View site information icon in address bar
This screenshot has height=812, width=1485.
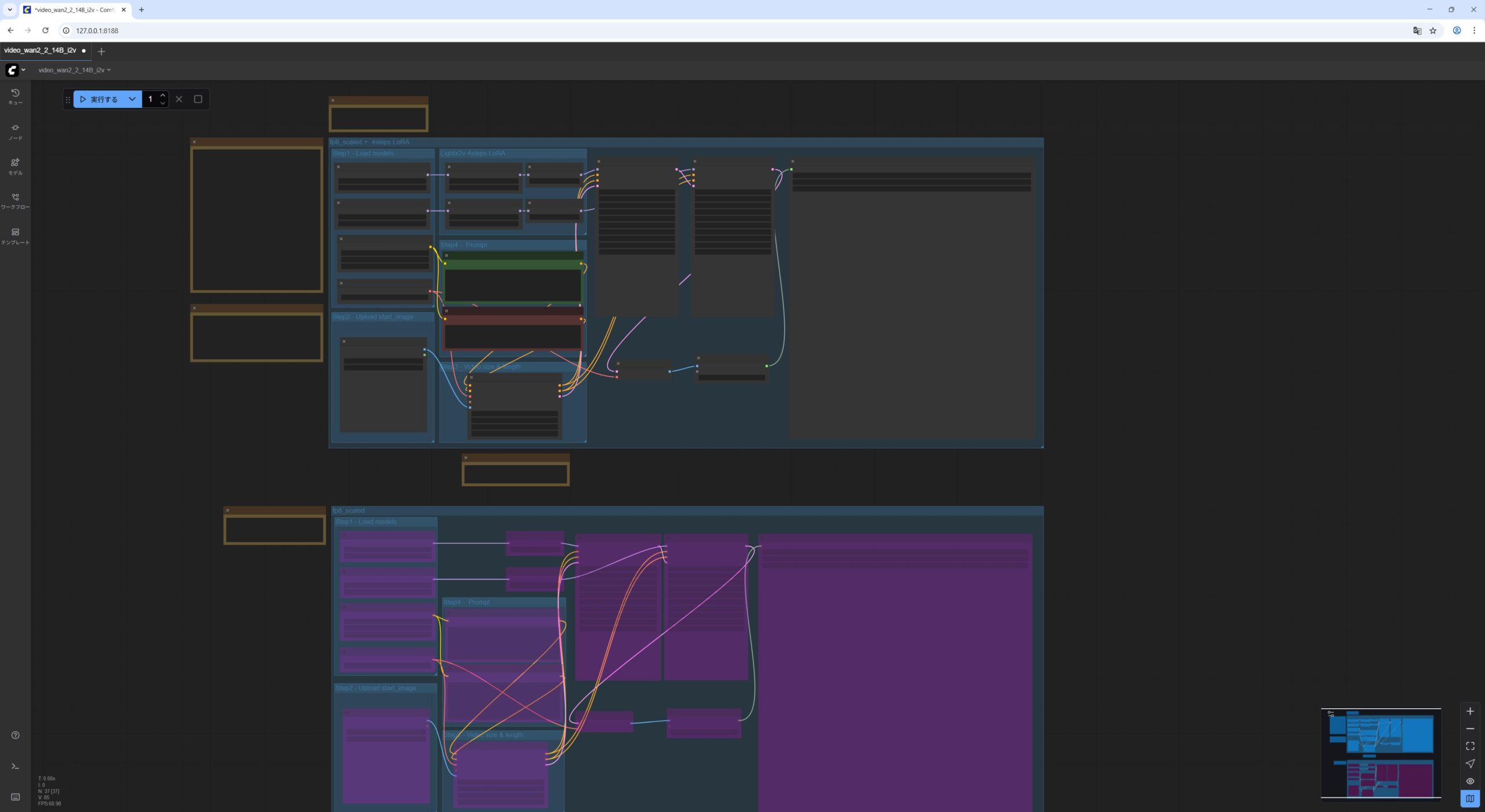(x=66, y=31)
